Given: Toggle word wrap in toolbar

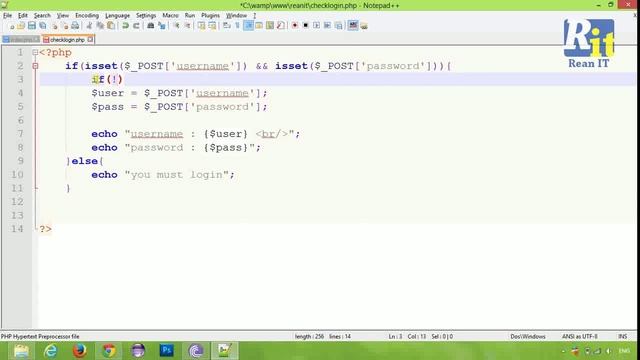Looking at the screenshot, I should 227,26.
